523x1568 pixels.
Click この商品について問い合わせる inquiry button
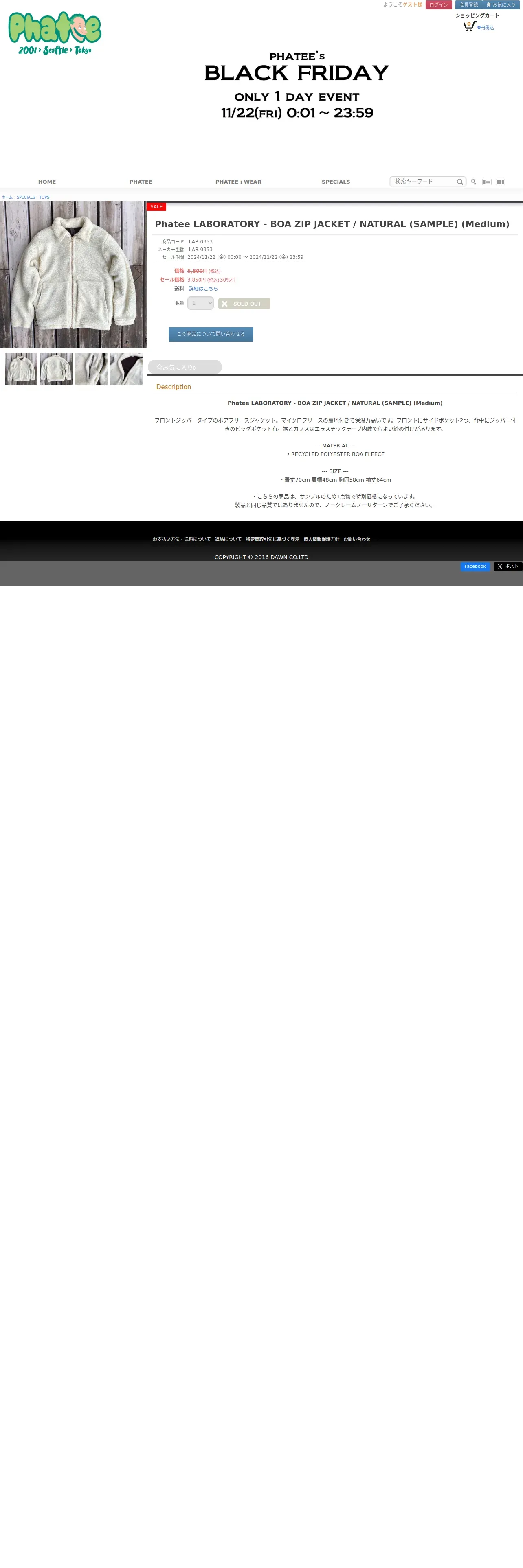[211, 334]
